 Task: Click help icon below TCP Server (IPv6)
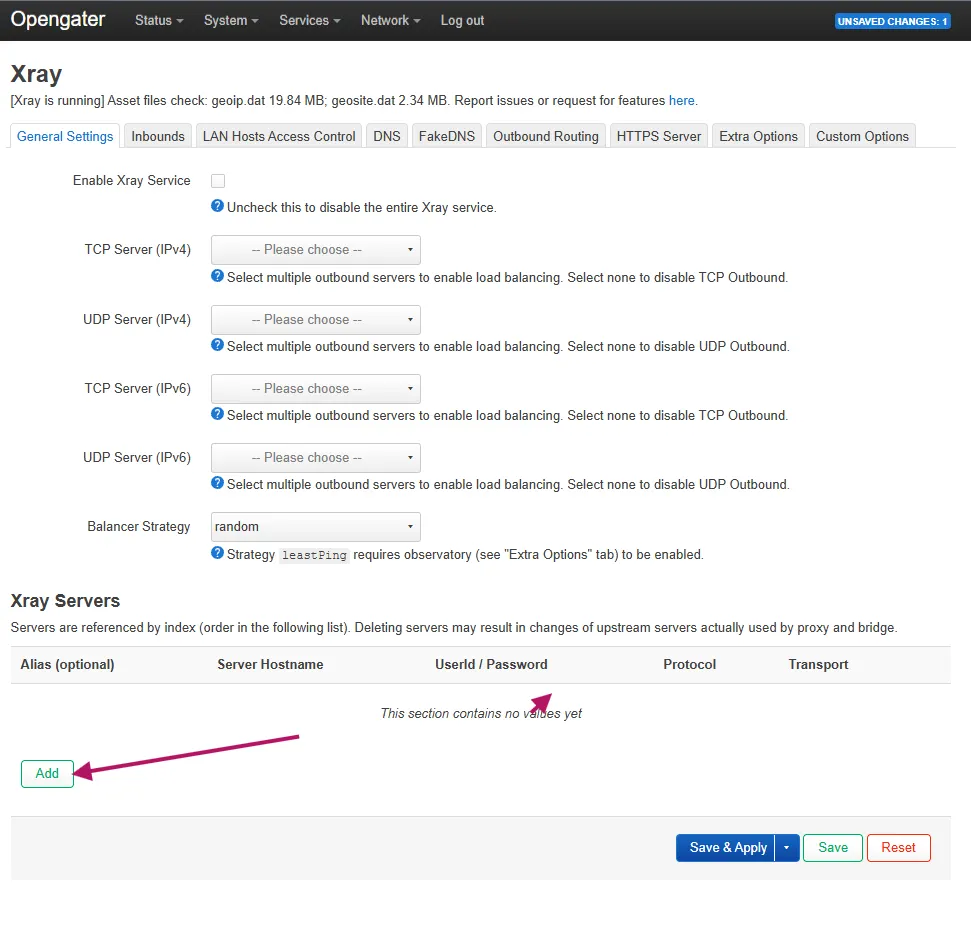click(x=217, y=414)
